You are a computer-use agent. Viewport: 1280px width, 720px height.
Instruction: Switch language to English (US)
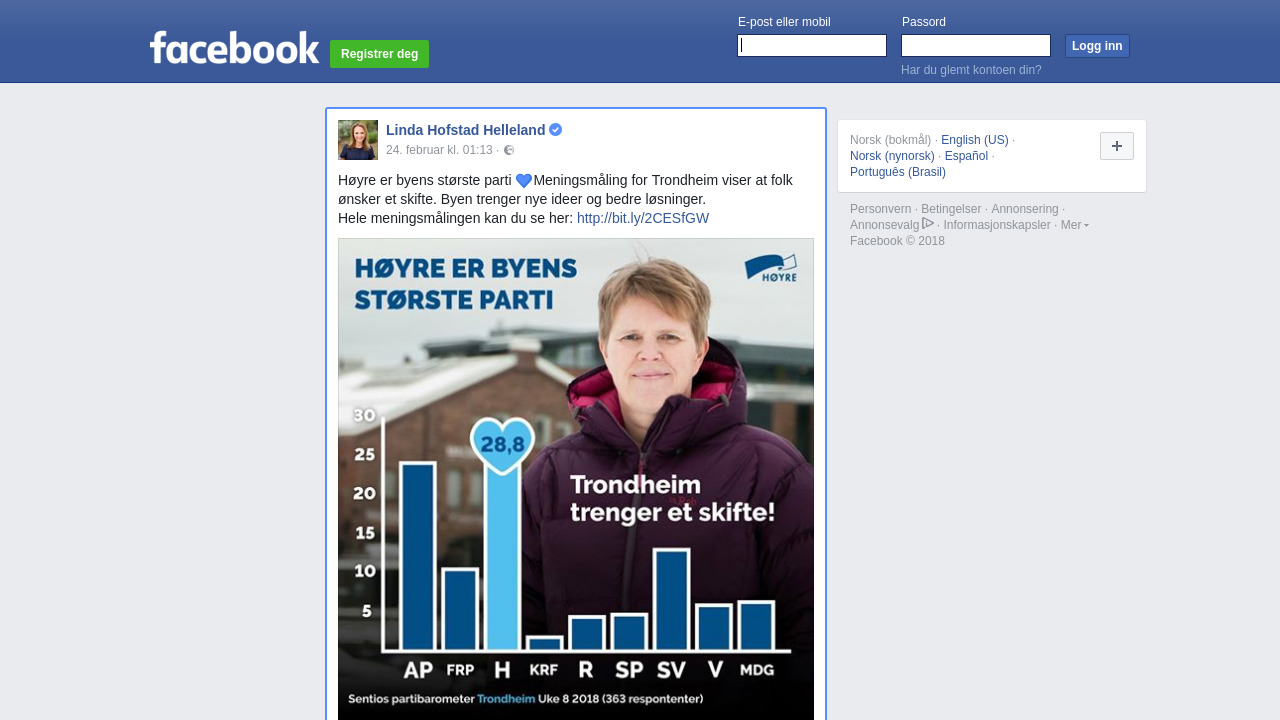(x=974, y=140)
